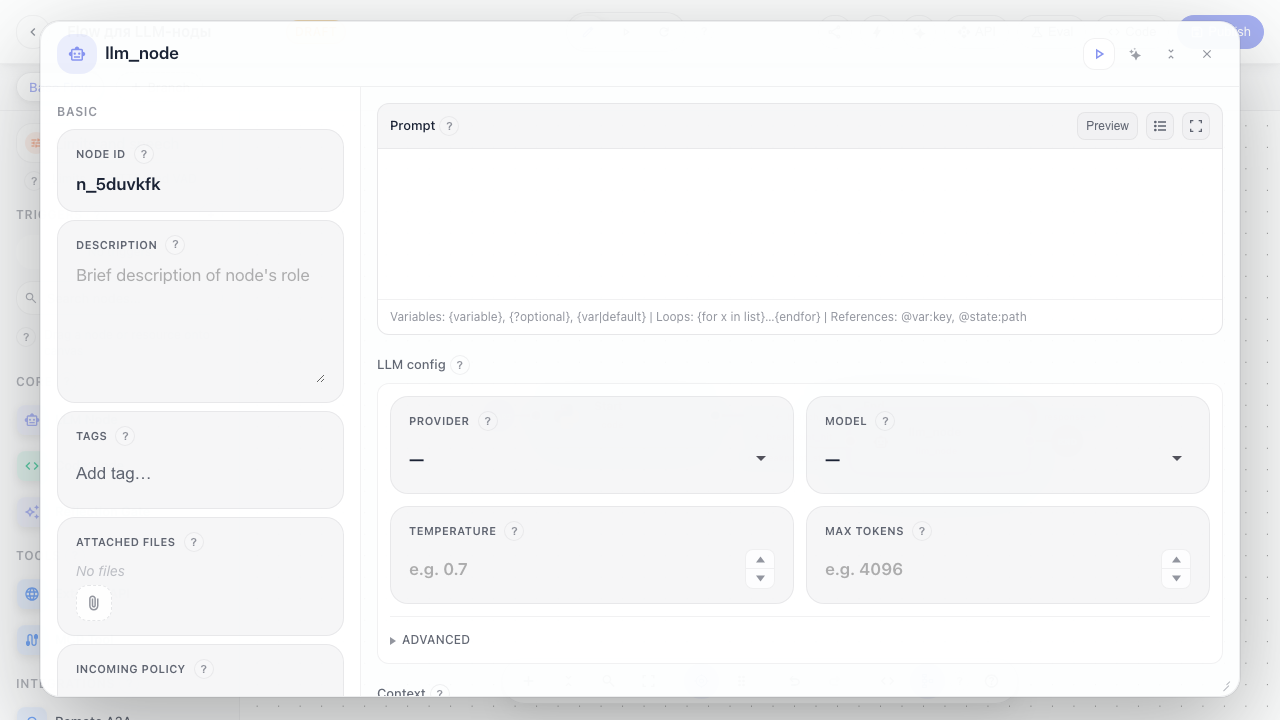This screenshot has width=1280, height=720.
Task: Increase Temperature with up stepper
Action: point(760,560)
